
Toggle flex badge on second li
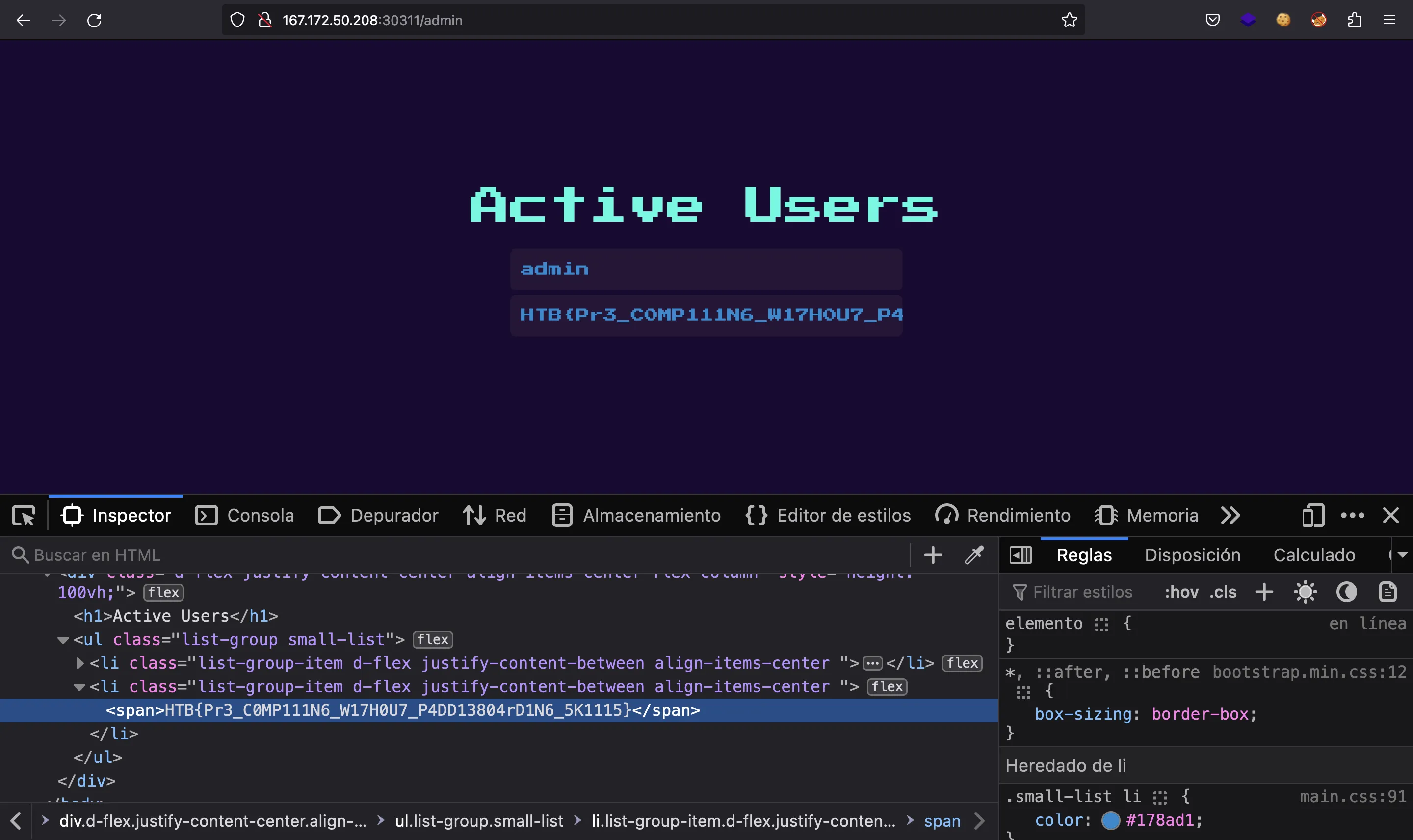point(888,686)
